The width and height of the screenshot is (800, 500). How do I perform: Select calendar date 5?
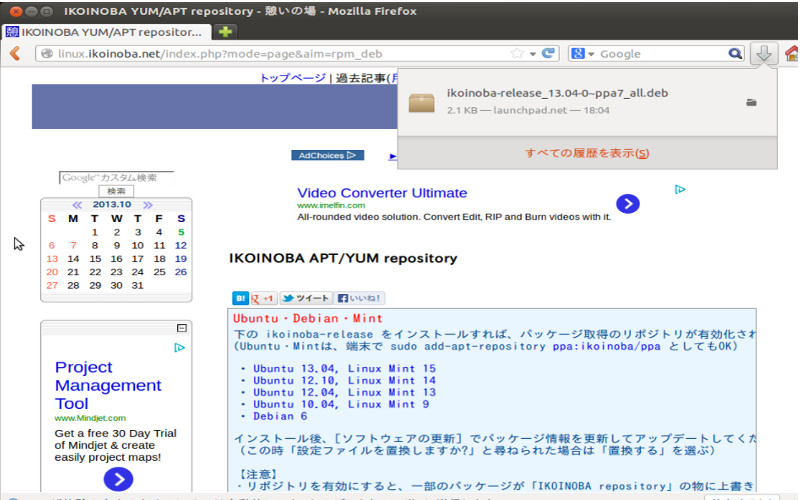pos(181,232)
